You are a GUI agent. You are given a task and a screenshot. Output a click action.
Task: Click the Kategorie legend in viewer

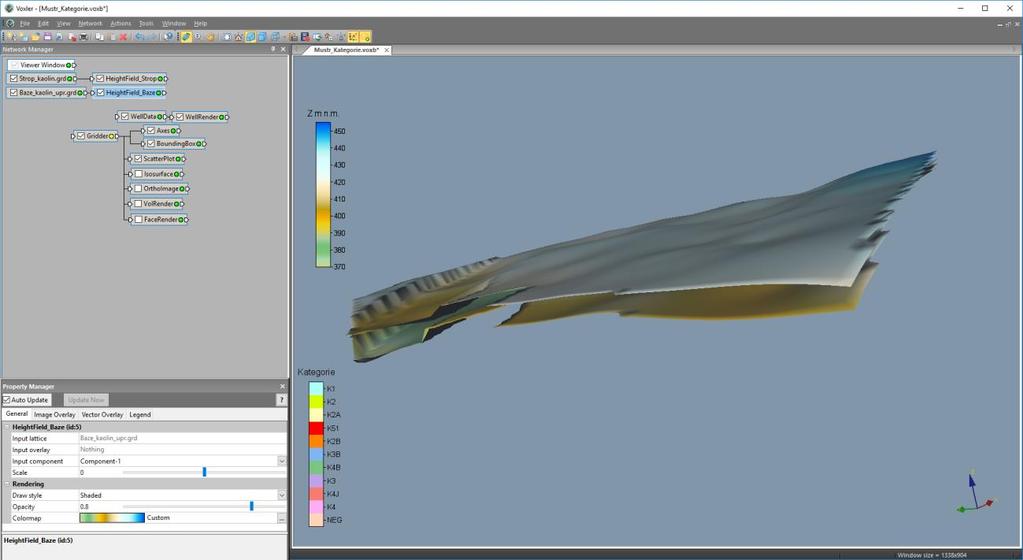(x=319, y=447)
